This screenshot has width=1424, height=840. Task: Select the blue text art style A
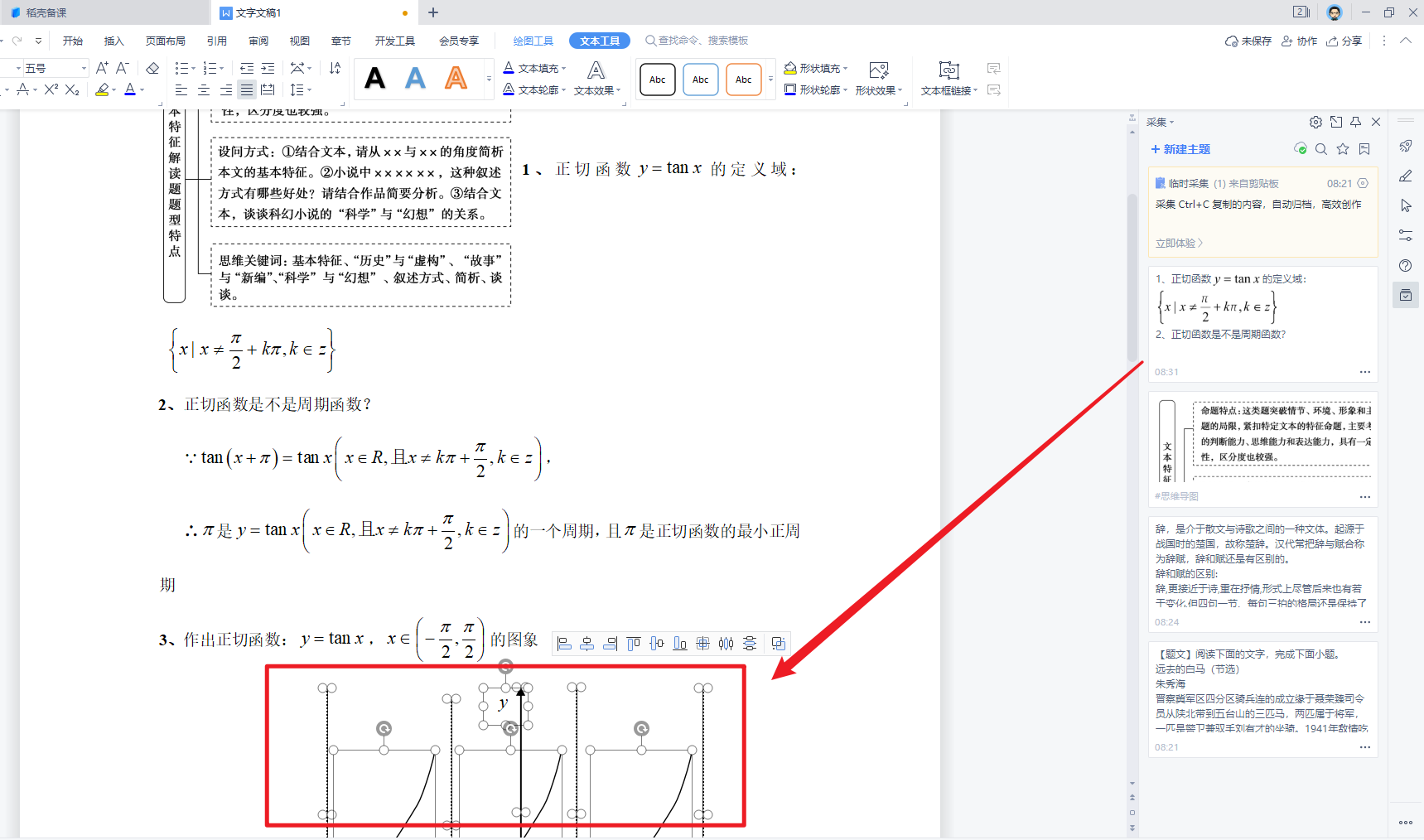point(416,79)
